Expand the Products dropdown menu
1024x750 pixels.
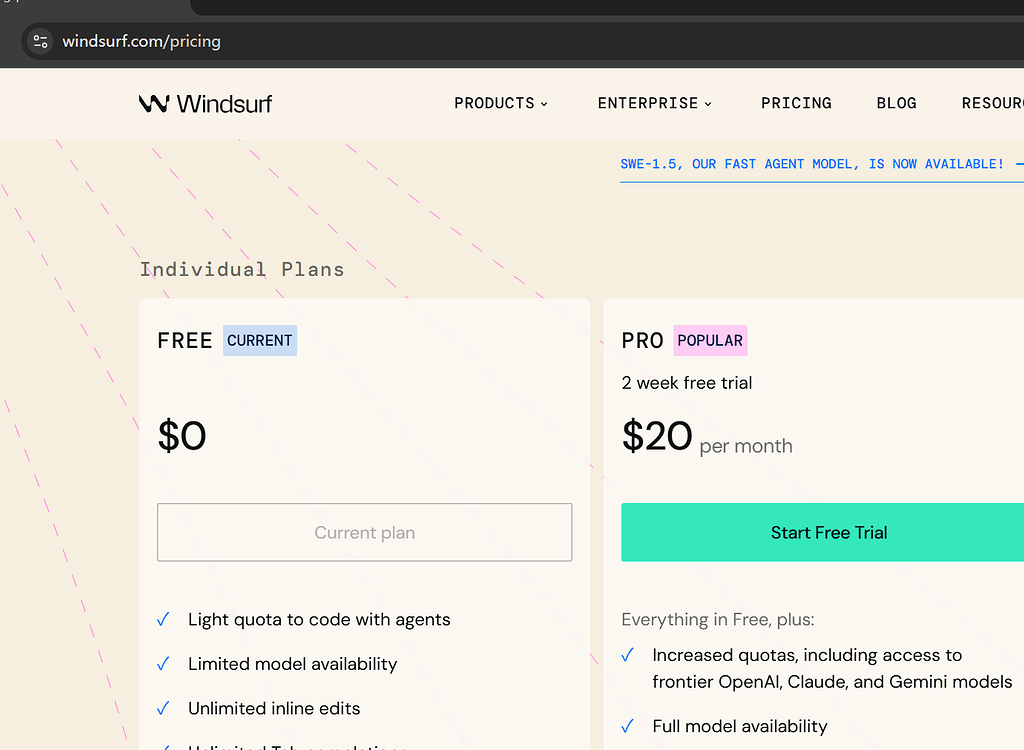click(501, 103)
